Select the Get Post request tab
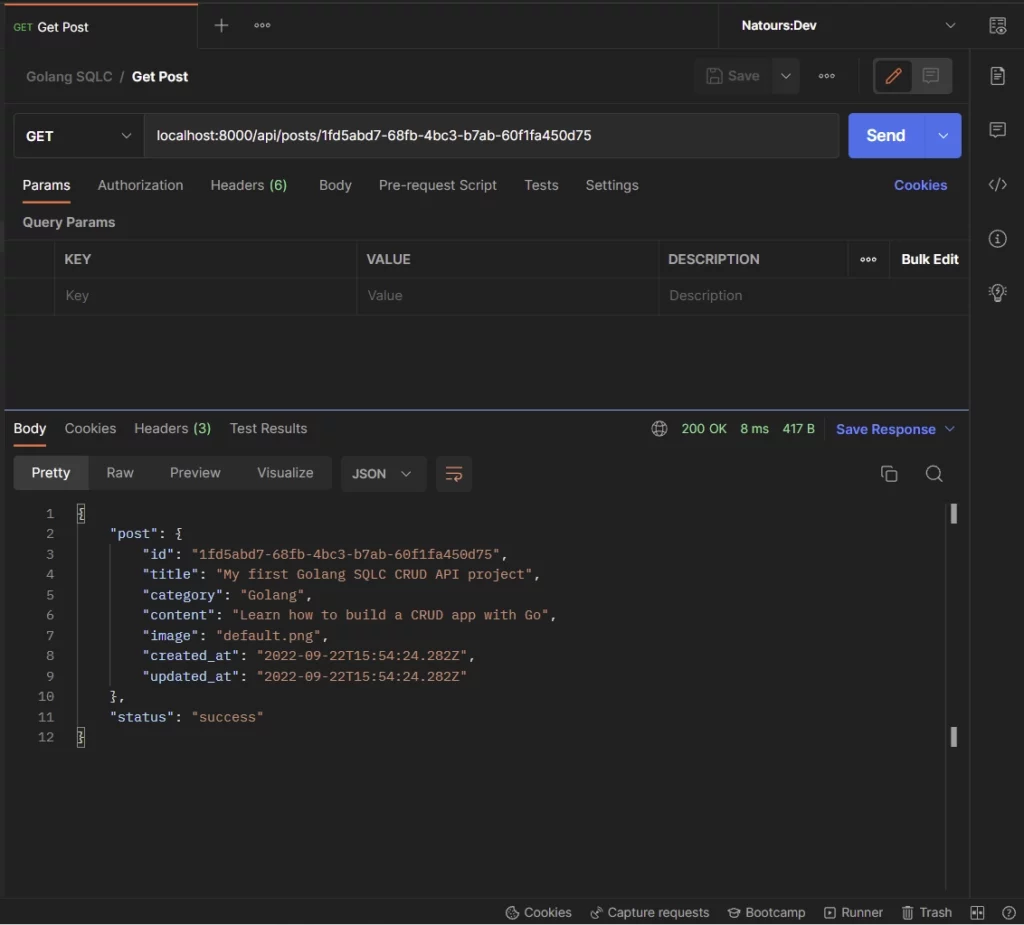Screen dimensions: 1024x925 (101, 27)
